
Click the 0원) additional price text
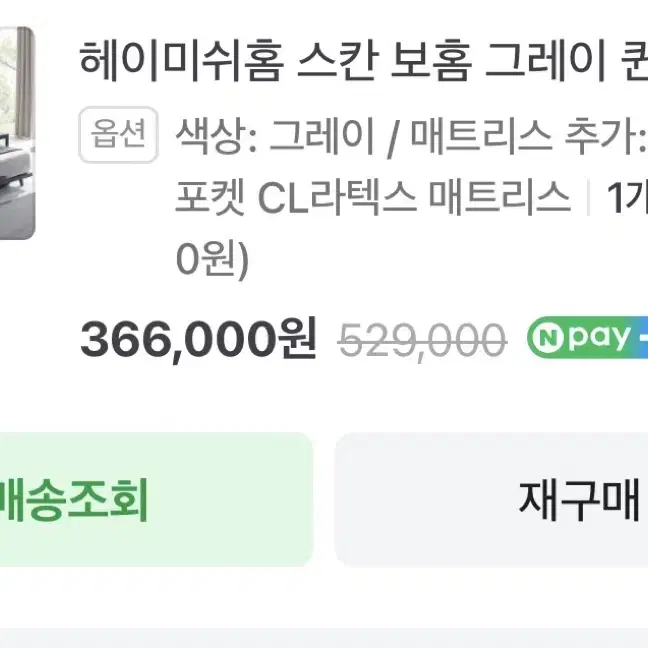[x=212, y=259]
